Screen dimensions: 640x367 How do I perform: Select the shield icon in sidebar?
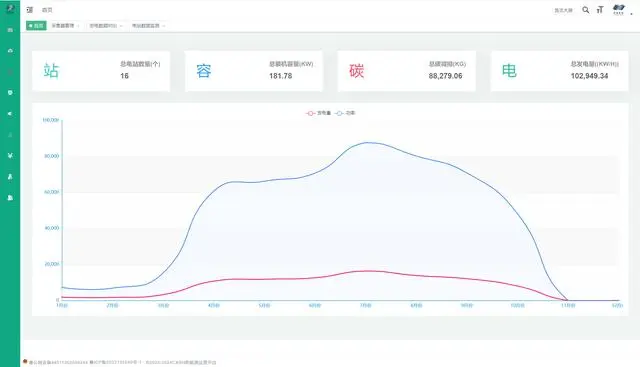(x=10, y=93)
